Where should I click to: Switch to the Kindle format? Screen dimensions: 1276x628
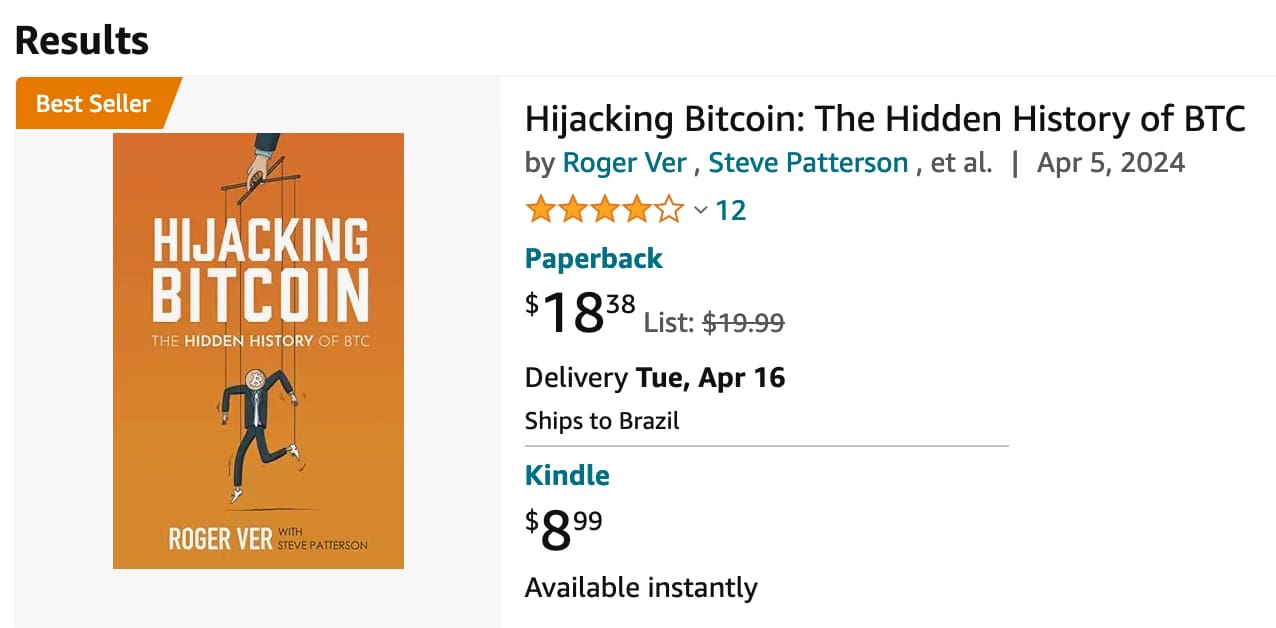(567, 475)
